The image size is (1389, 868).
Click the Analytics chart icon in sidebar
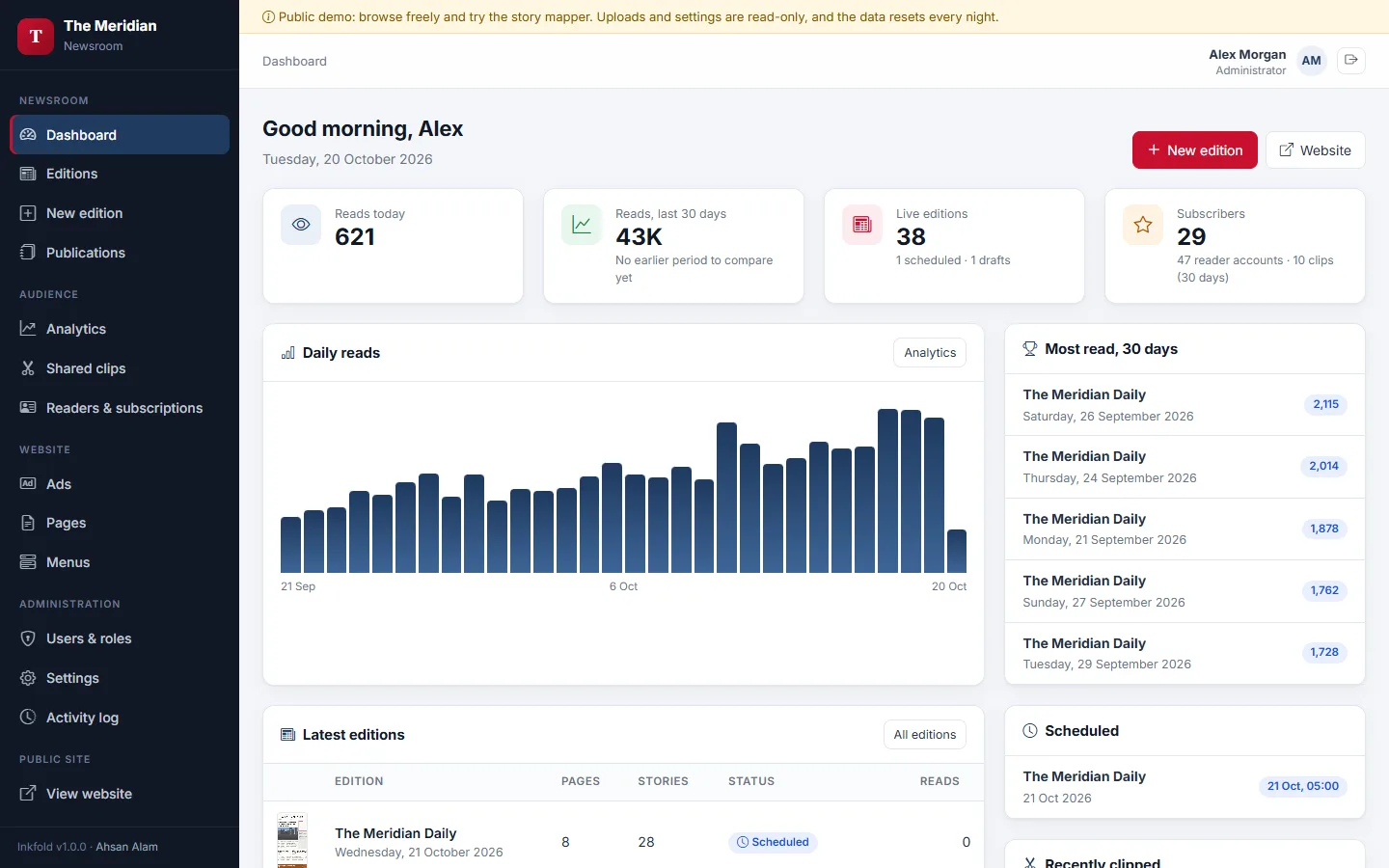tap(28, 329)
